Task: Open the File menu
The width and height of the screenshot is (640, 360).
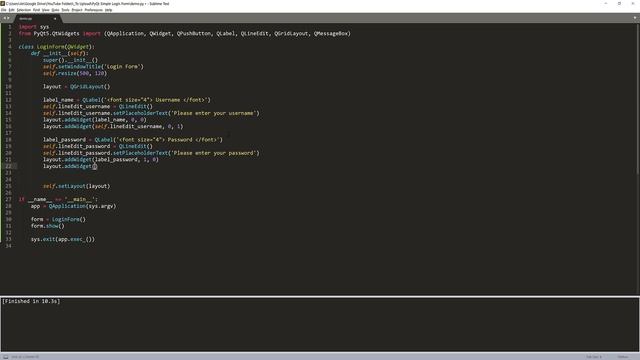Action: tap(4, 10)
